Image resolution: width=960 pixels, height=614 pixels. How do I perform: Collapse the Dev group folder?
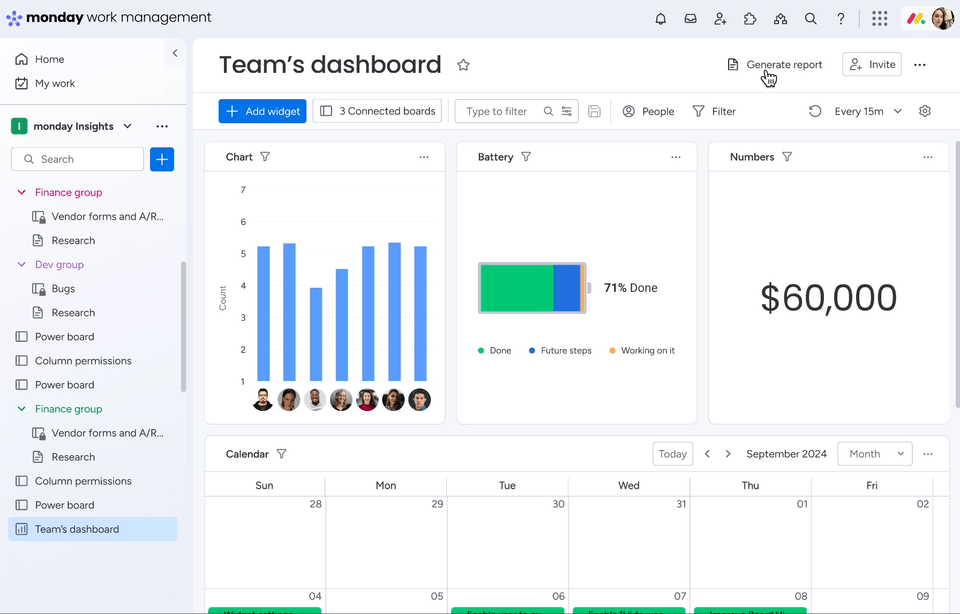[x=21, y=264]
